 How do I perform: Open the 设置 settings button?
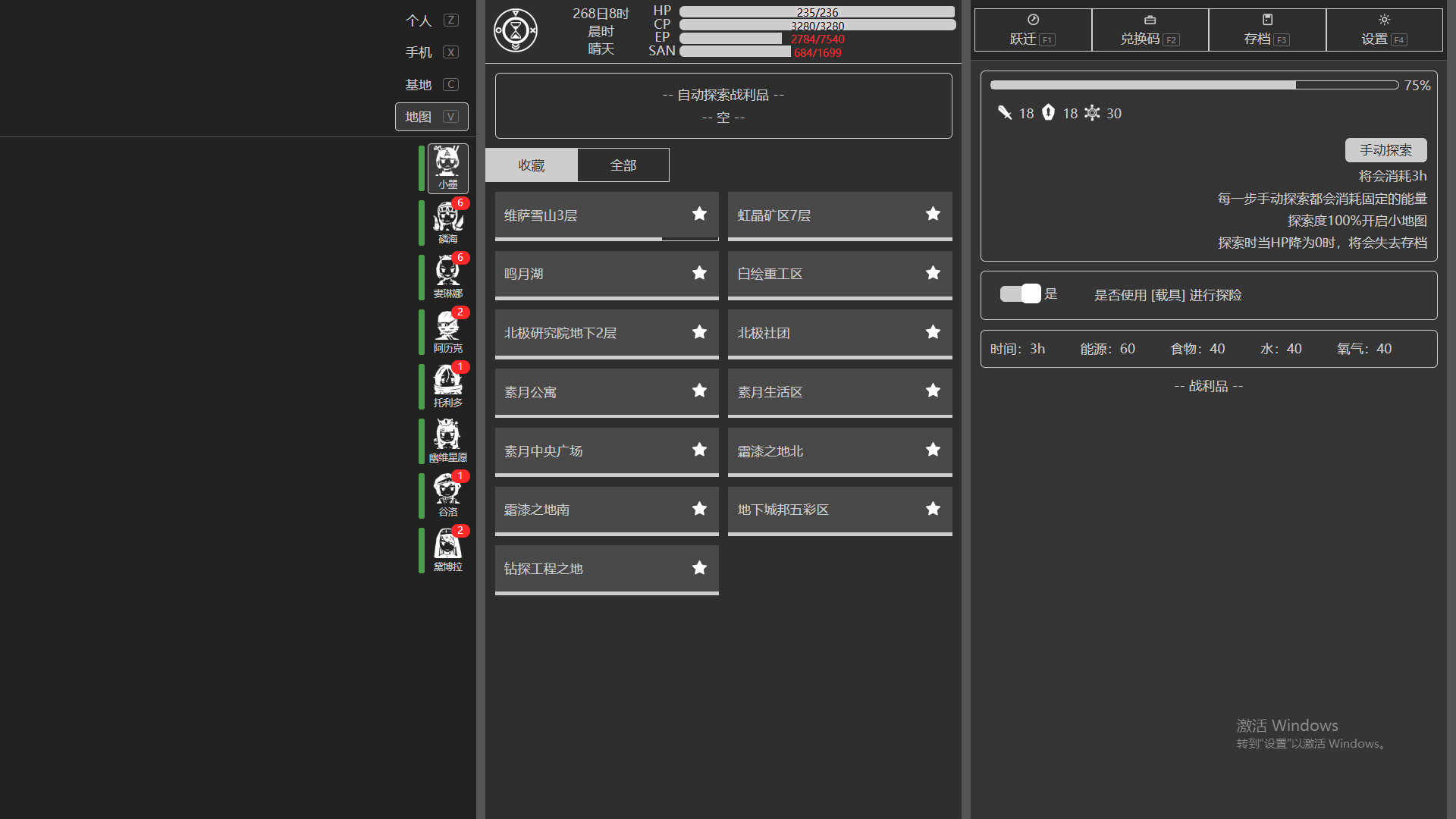click(x=1385, y=30)
